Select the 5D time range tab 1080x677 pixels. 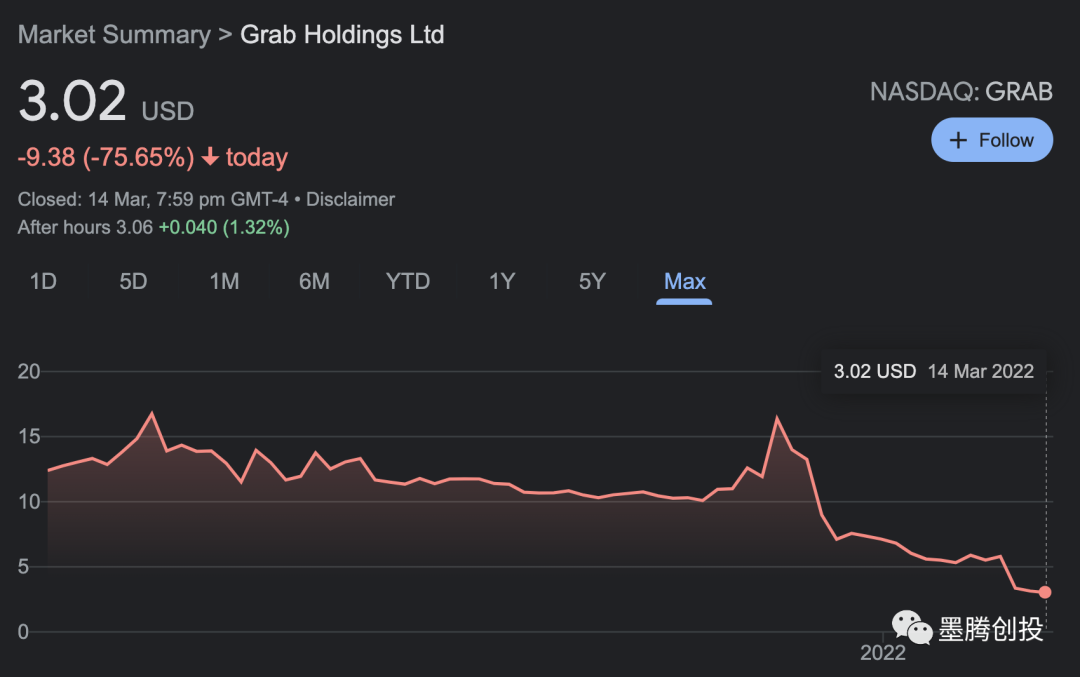pyautogui.click(x=133, y=282)
